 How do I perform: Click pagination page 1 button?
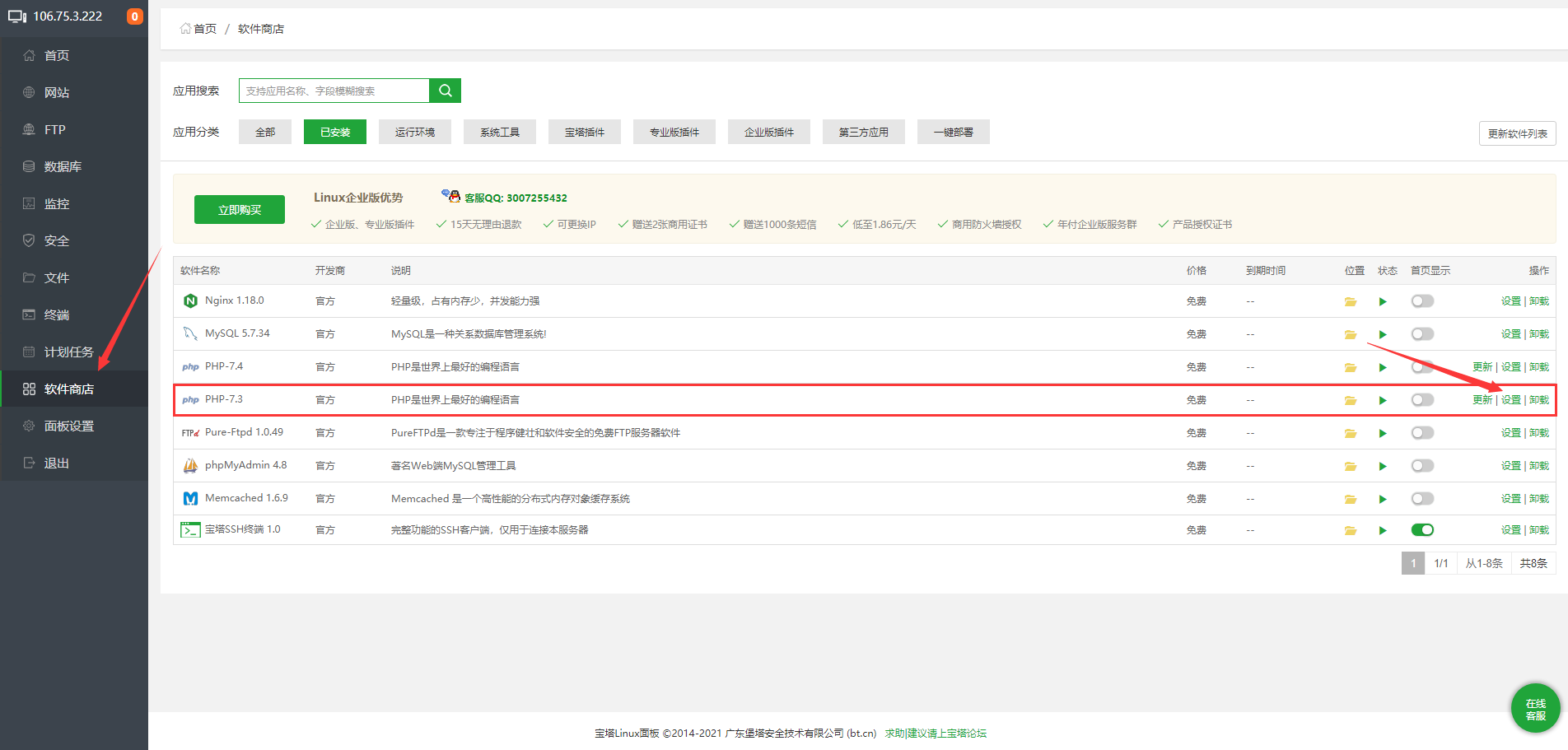pos(1413,563)
